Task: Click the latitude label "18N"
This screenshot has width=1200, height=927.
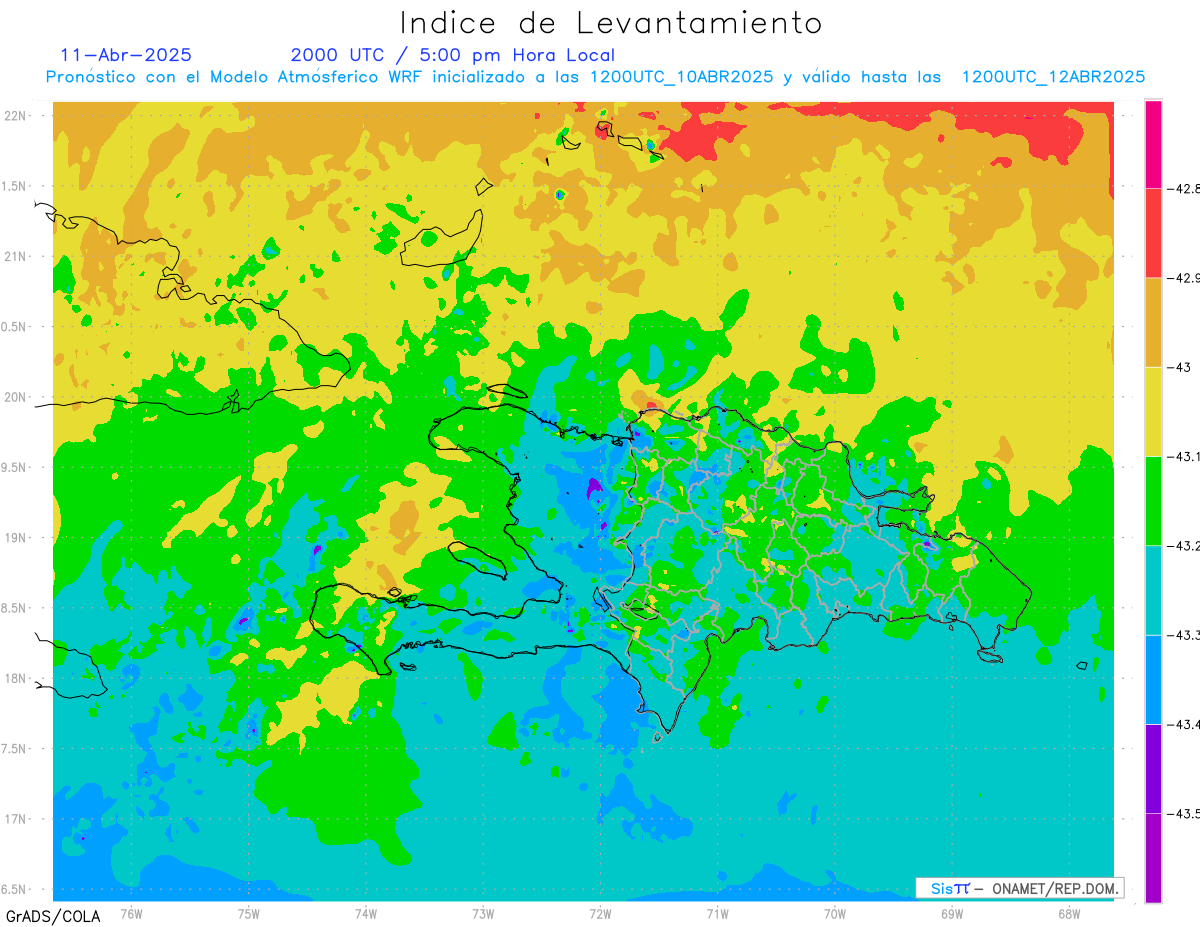Action: pos(17,678)
